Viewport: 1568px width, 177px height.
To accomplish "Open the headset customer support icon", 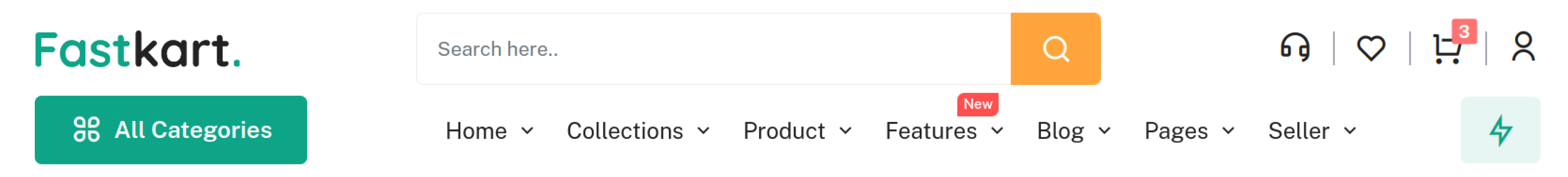I will pos(1295,47).
